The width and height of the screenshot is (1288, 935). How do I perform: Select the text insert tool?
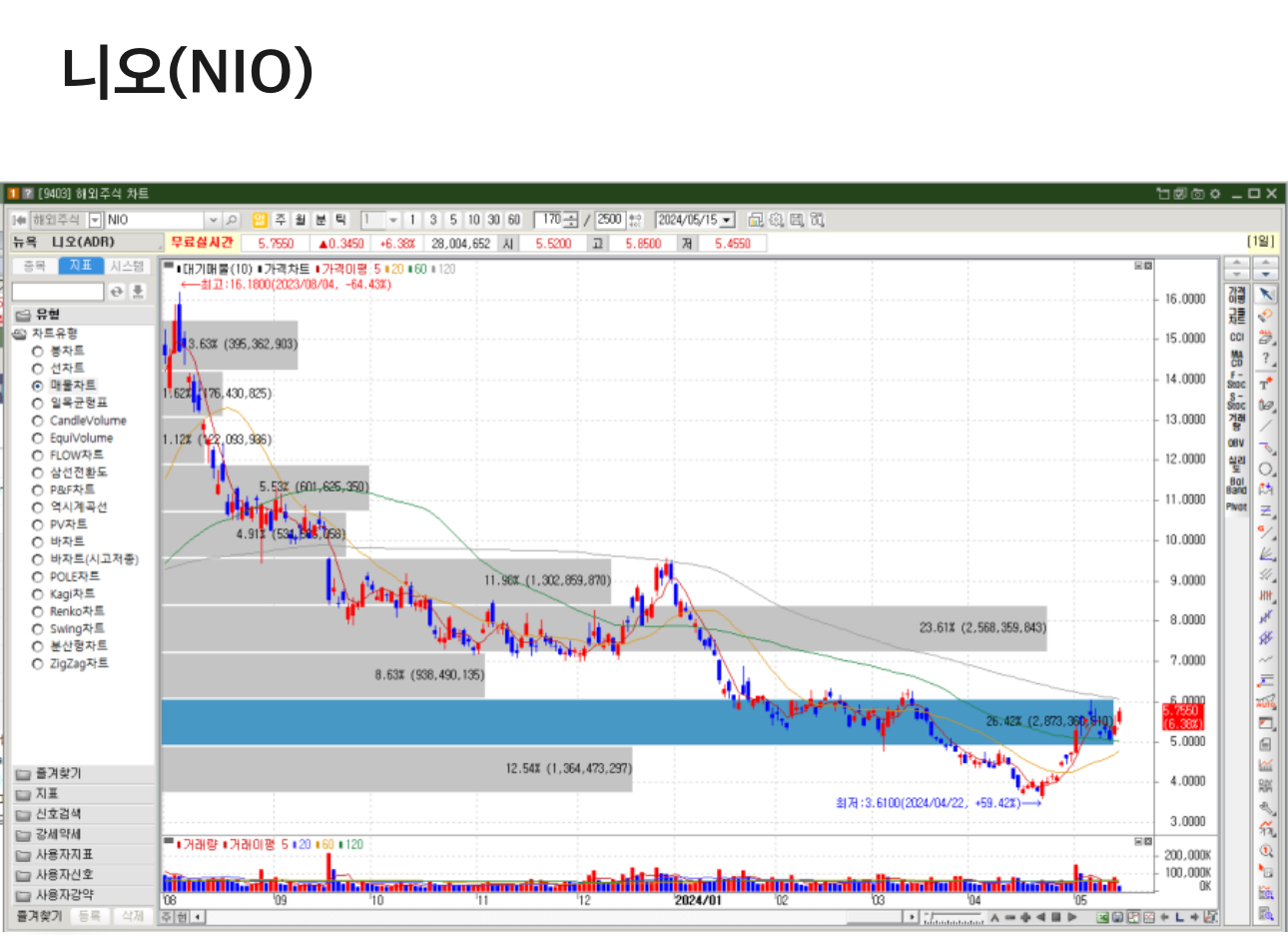(1266, 383)
